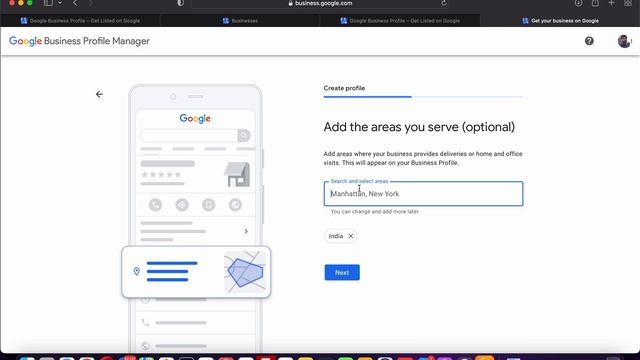The image size is (640, 360).
Task: Click the Safari share icon
Action: (595, 3)
